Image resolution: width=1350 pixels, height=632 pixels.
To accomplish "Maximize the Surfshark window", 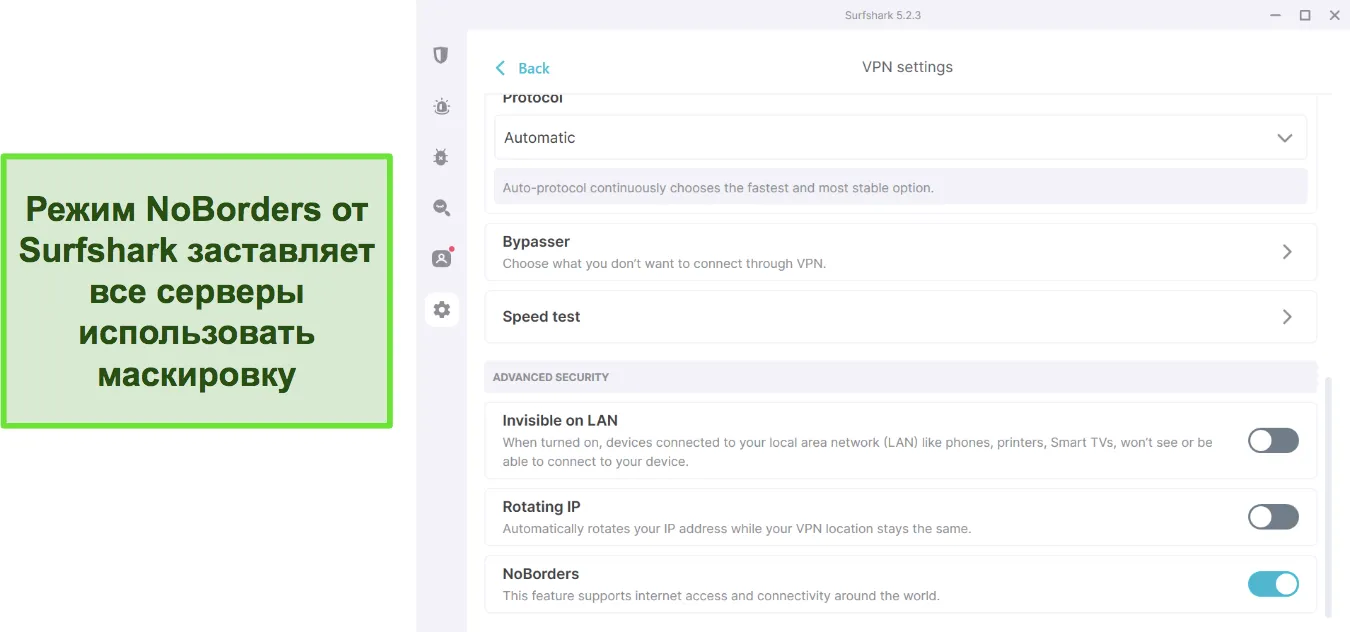I will click(x=1305, y=15).
